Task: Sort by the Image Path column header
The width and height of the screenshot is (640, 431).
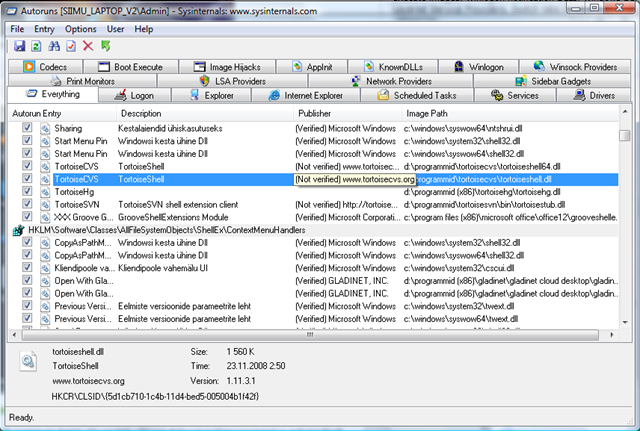Action: 510,113
